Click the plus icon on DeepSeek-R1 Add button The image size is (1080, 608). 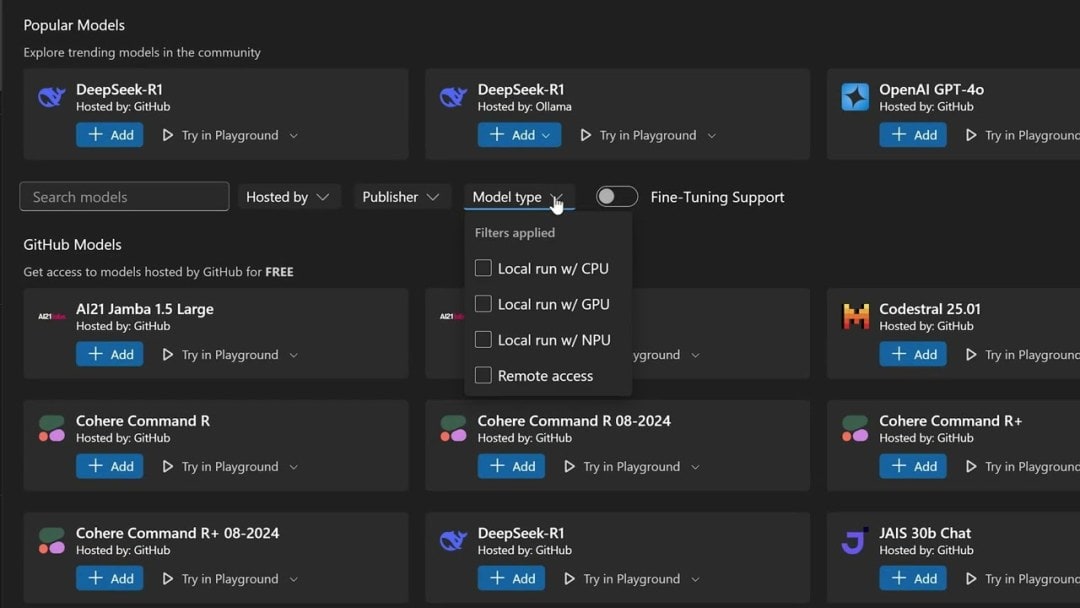94,134
